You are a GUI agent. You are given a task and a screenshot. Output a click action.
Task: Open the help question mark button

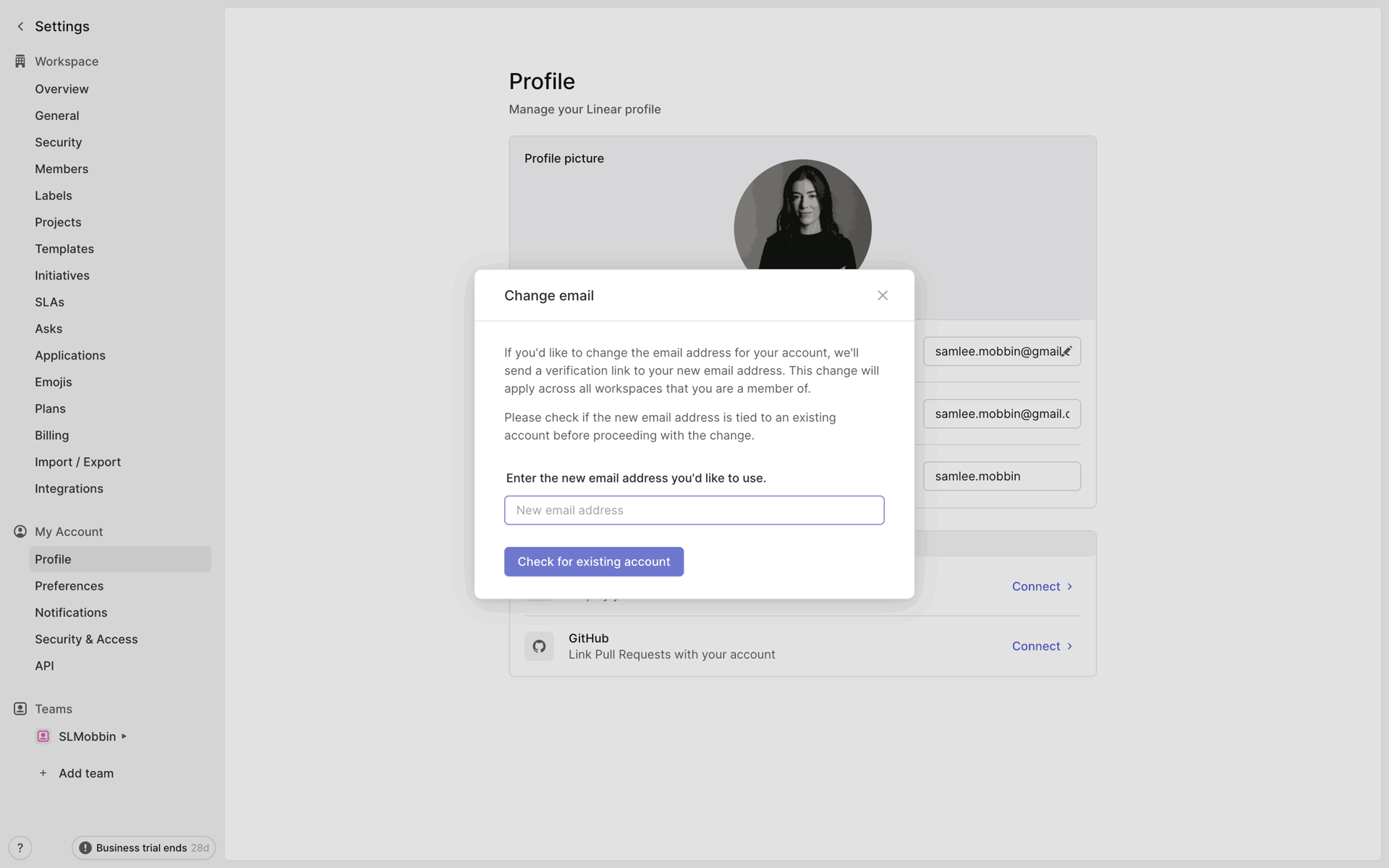[x=20, y=848]
